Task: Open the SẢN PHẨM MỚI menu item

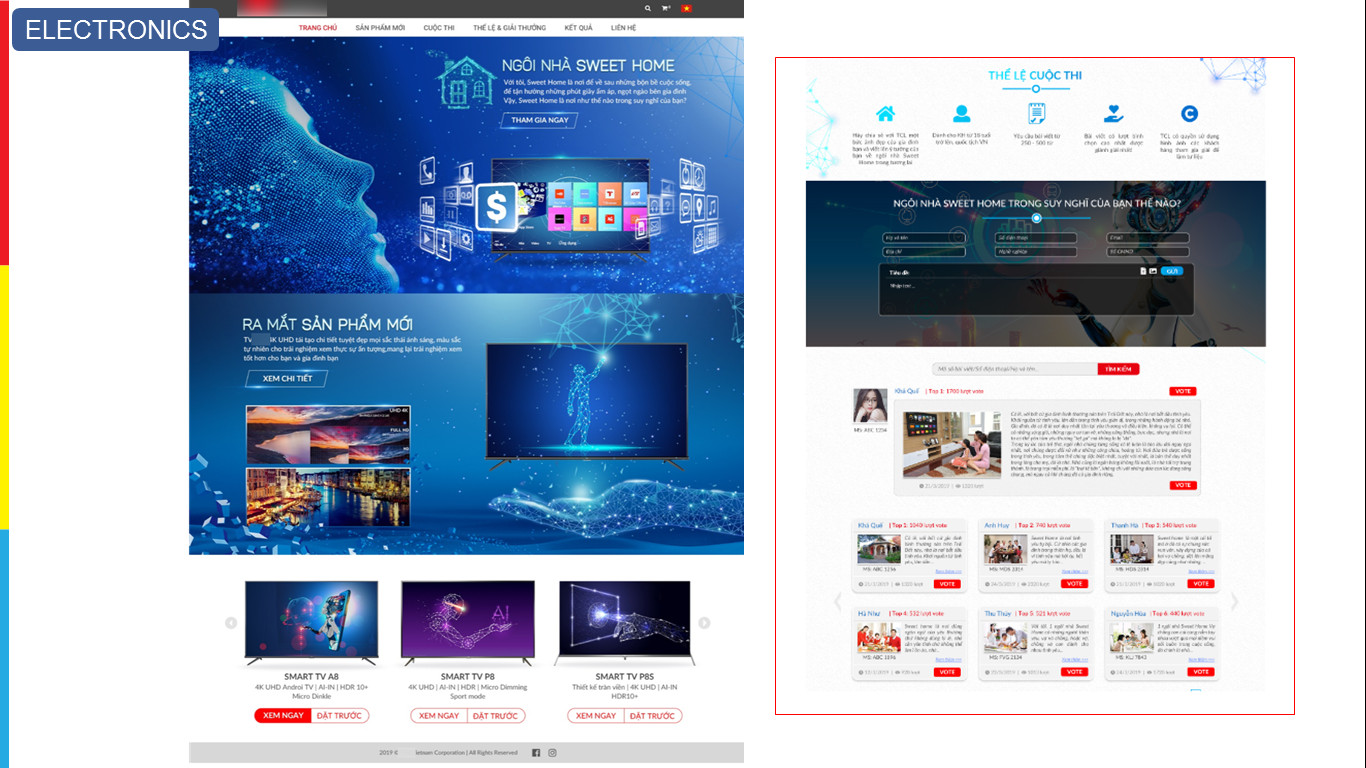Action: [x=380, y=28]
